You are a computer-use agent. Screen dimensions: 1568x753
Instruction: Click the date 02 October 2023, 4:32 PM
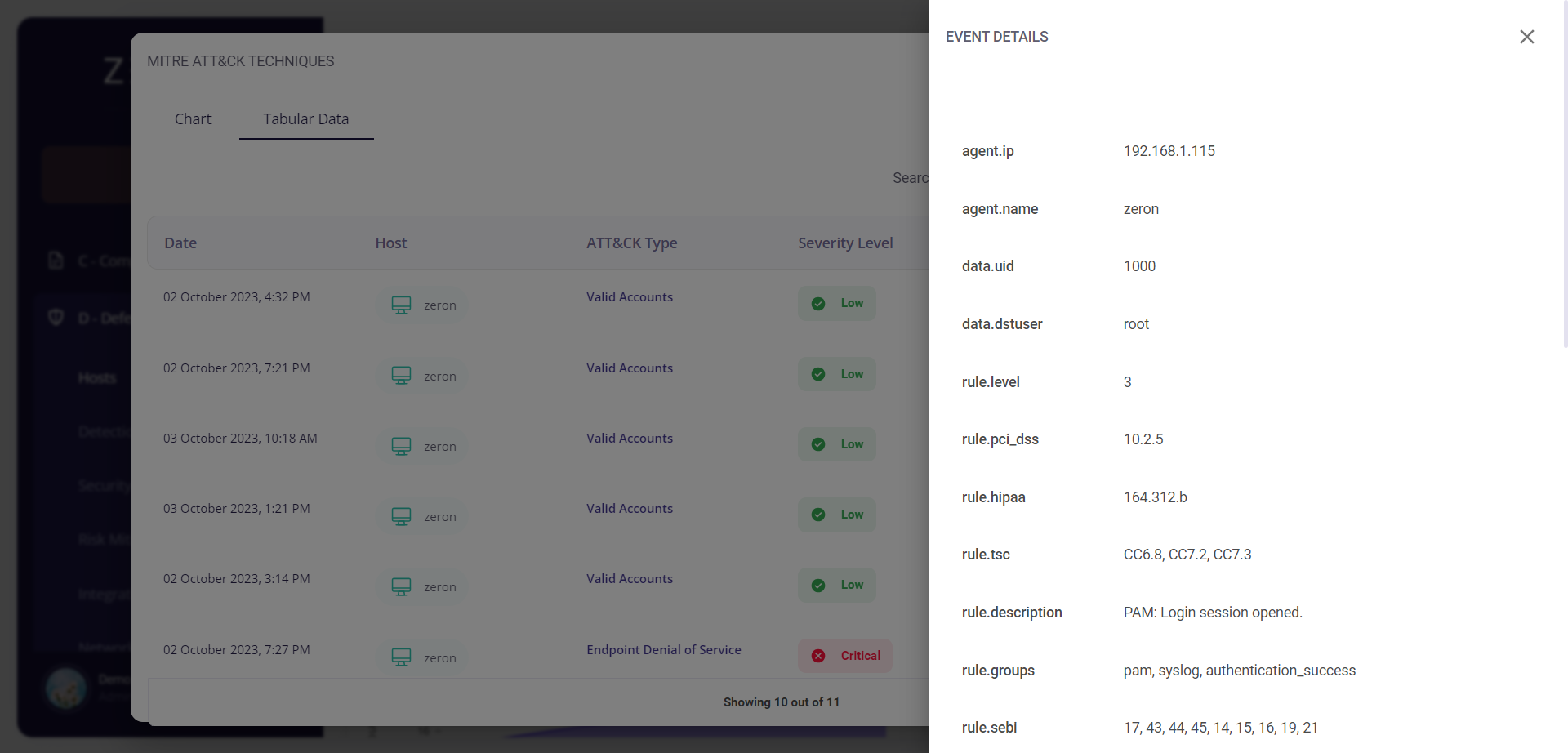pos(237,297)
